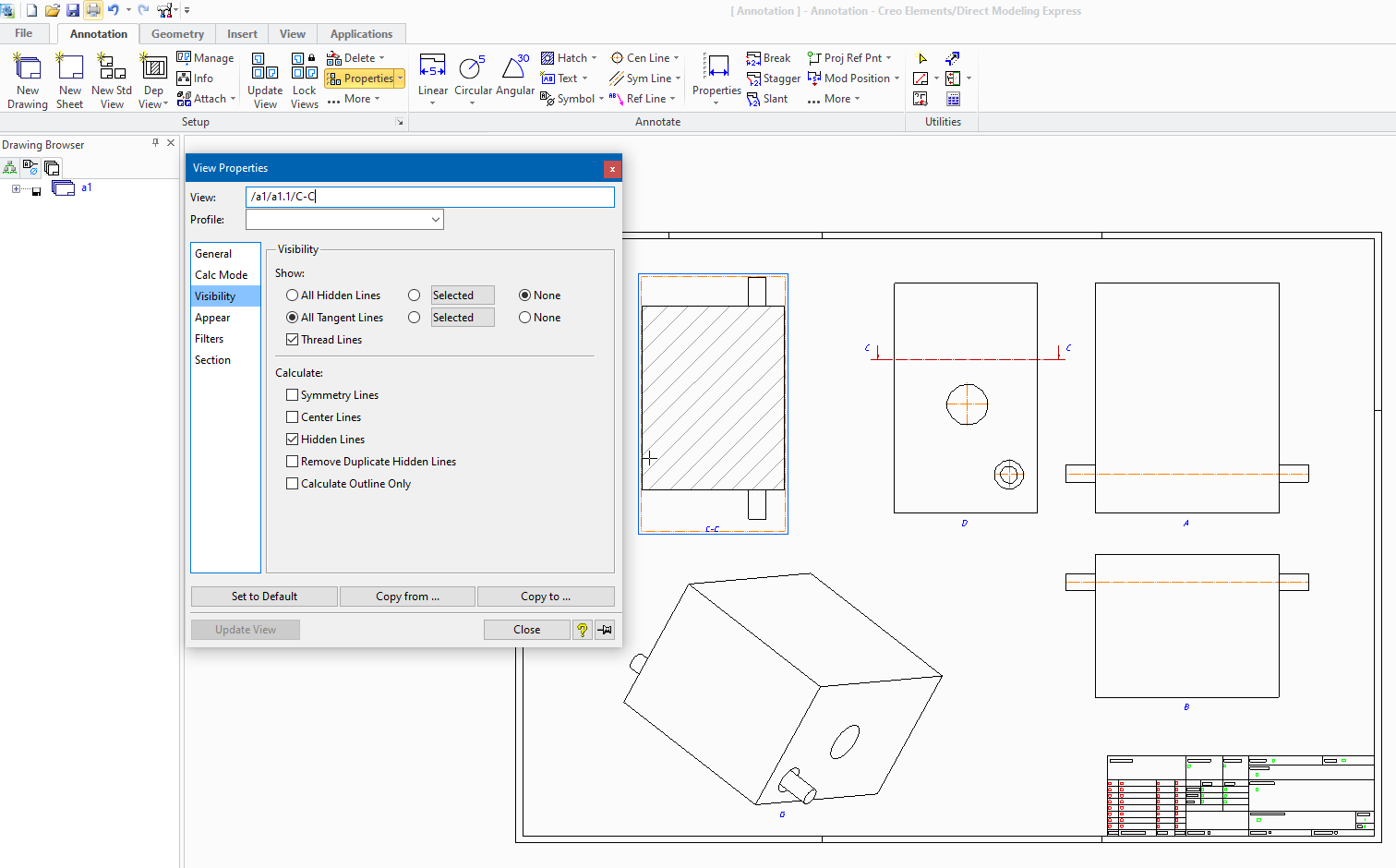
Task: Activate the Stagger annotation tool
Action: click(x=774, y=78)
